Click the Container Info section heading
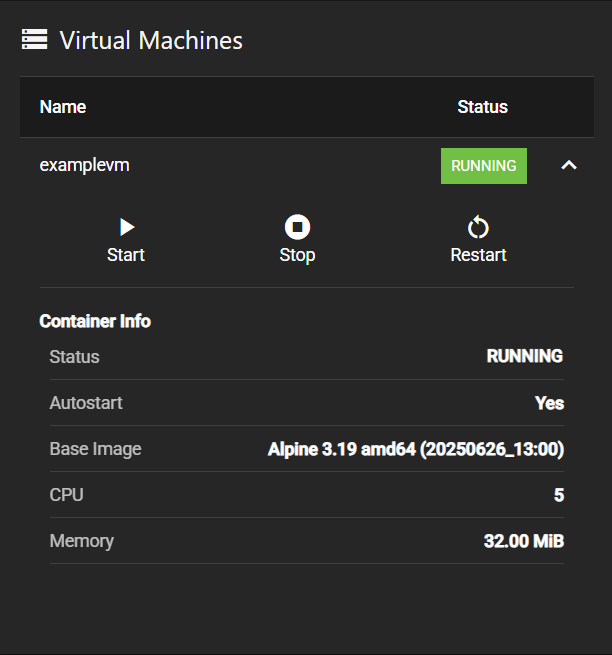Viewport: 612px width, 655px height. click(x=95, y=321)
